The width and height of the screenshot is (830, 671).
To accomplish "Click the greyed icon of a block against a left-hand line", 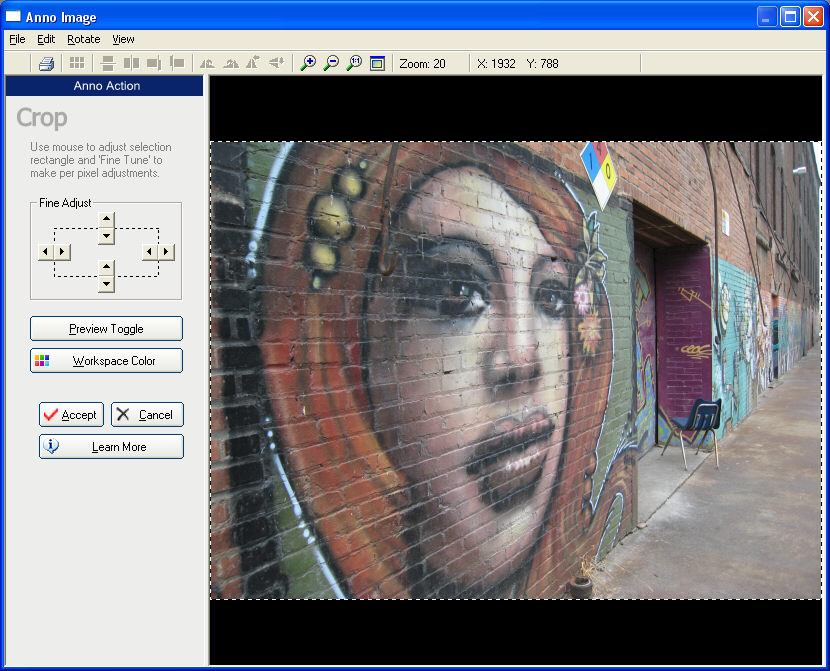I will 177,64.
